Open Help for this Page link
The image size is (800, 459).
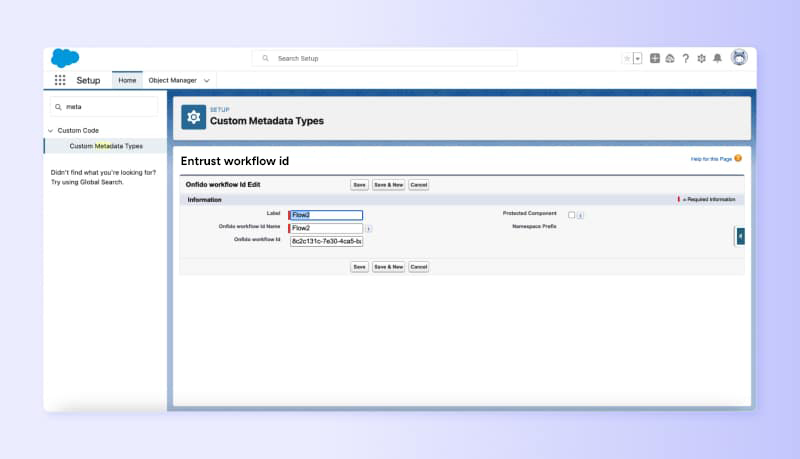pyautogui.click(x=711, y=159)
